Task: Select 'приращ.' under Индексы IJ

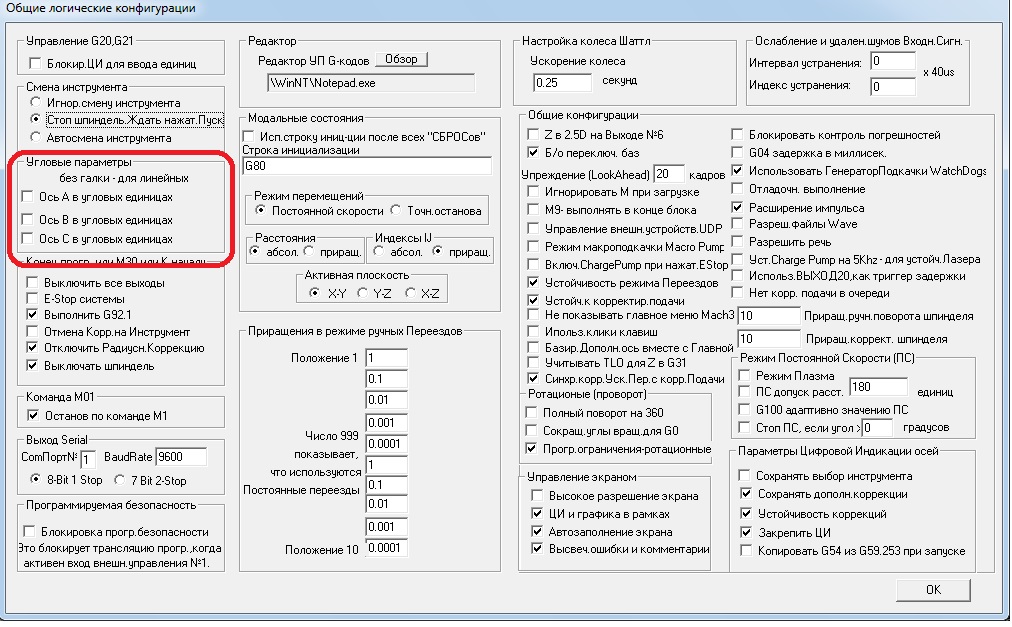Action: click(438, 251)
